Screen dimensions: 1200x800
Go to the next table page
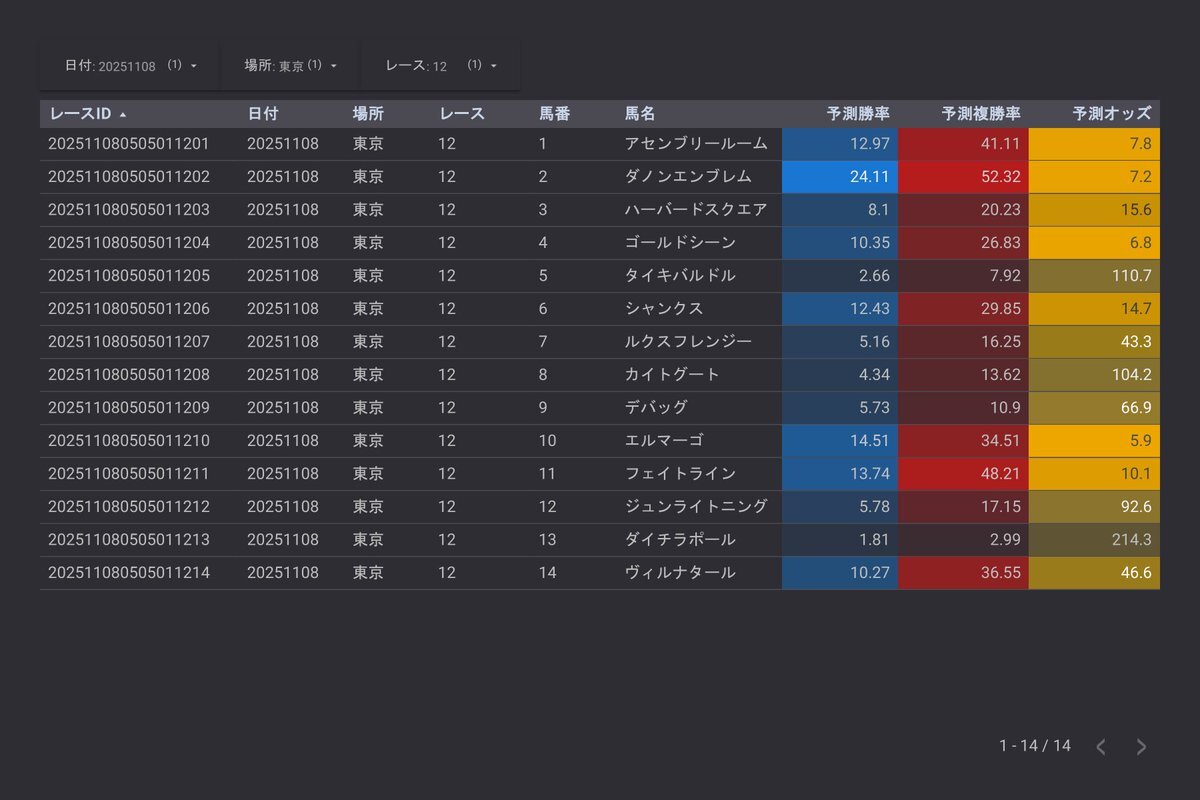pos(1141,747)
